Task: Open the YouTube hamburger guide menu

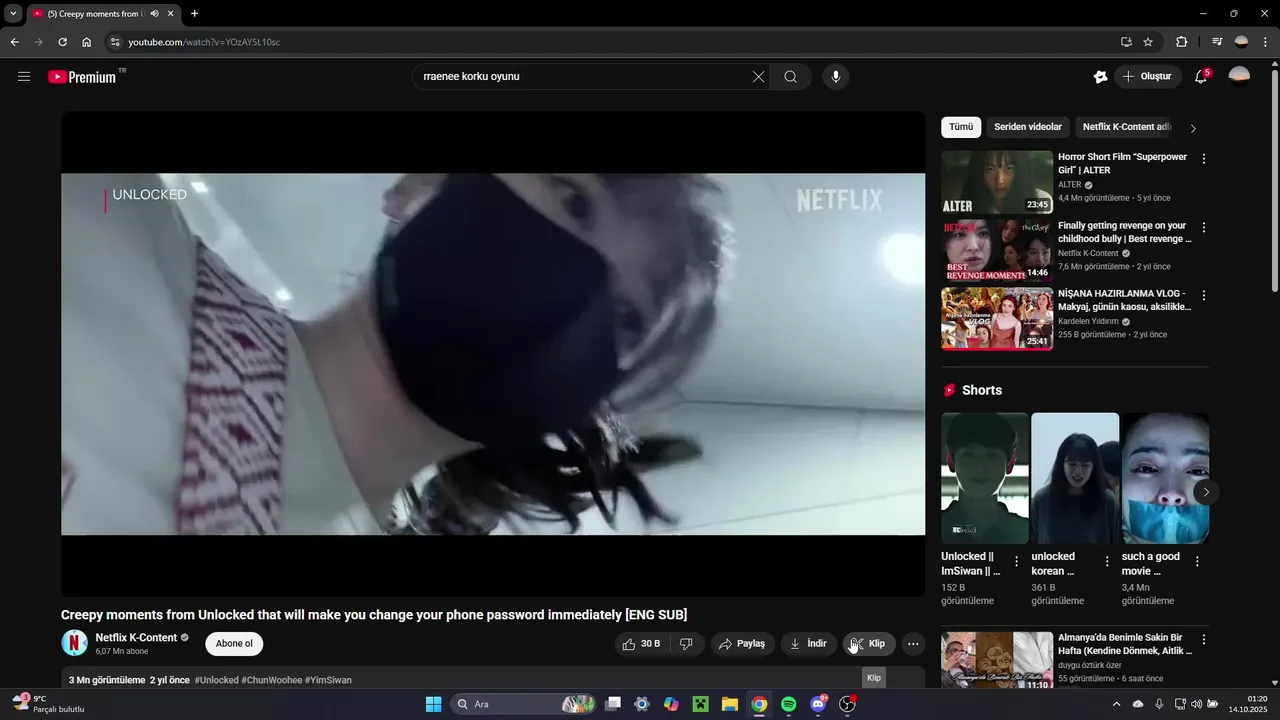Action: (x=24, y=77)
